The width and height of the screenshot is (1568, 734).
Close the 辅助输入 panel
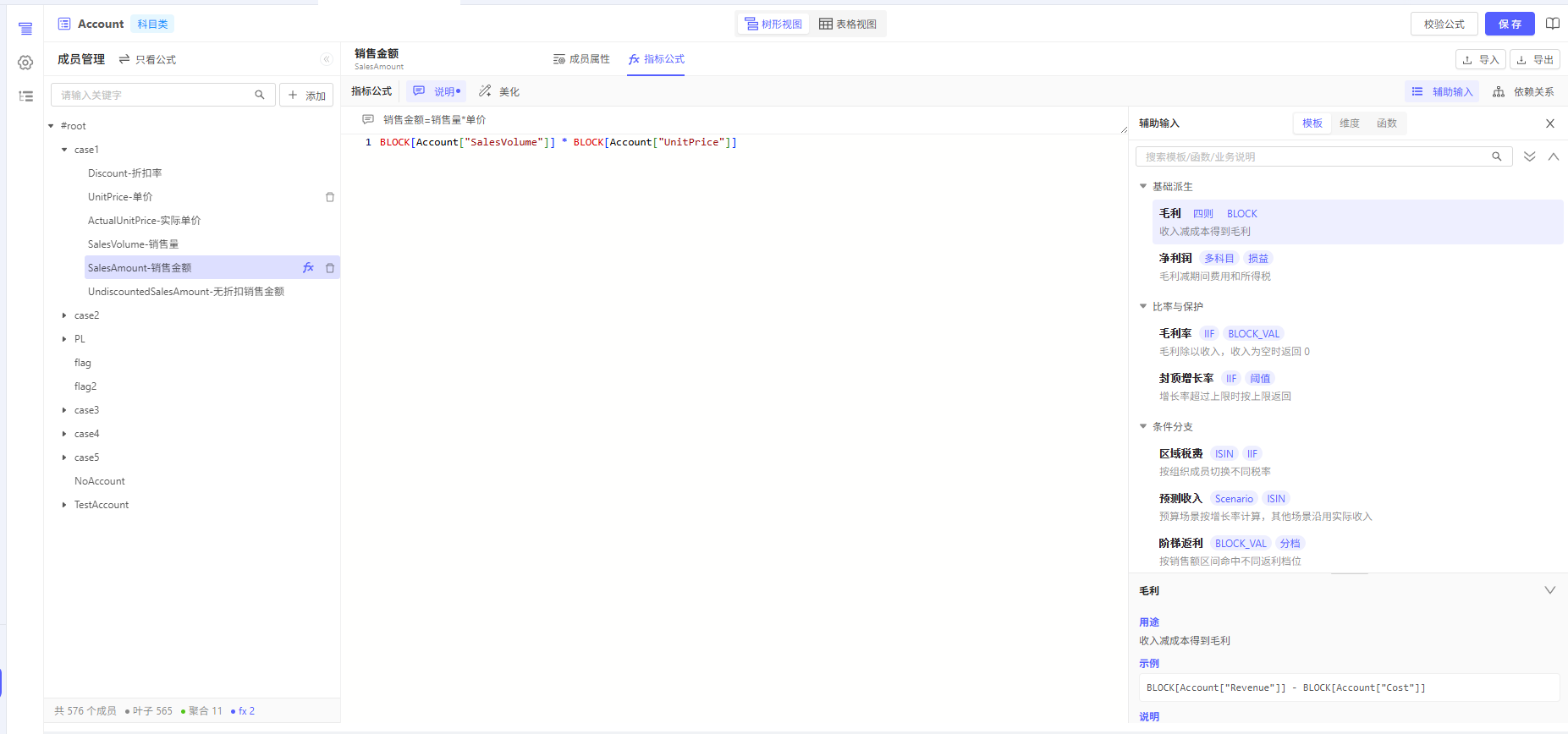[1550, 123]
